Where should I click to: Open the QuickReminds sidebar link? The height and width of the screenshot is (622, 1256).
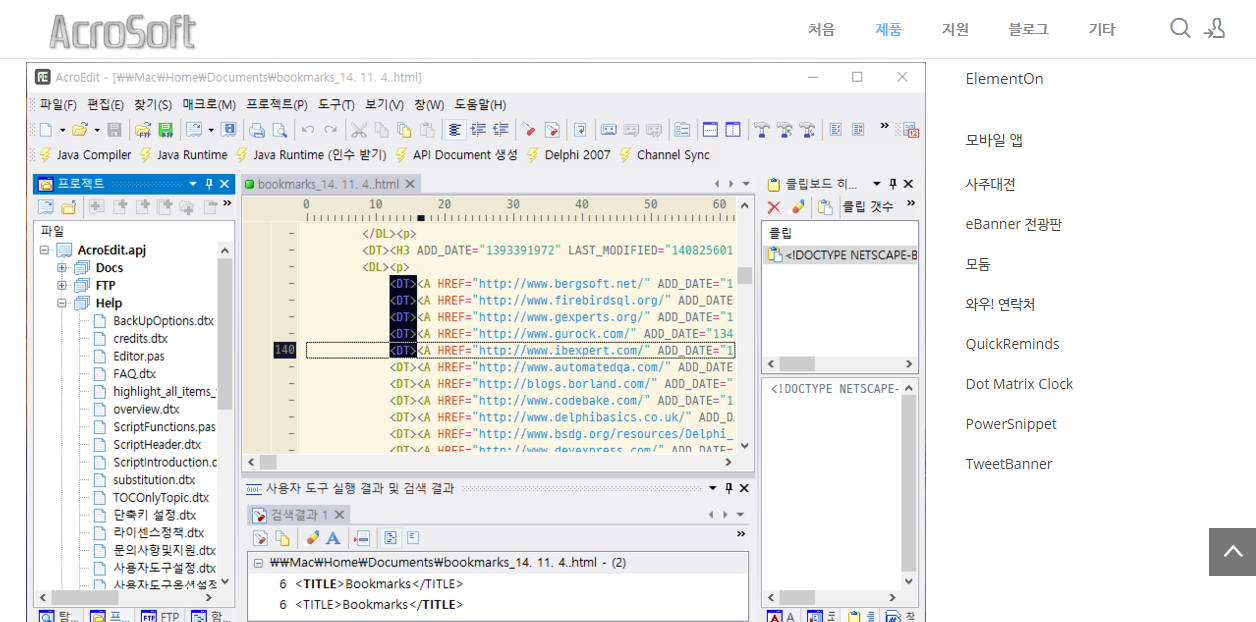(1012, 344)
